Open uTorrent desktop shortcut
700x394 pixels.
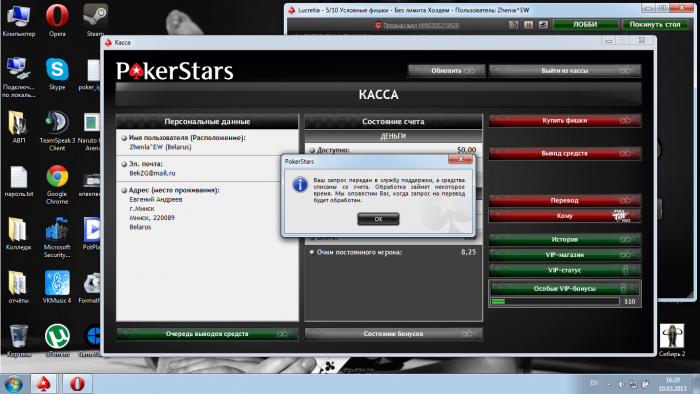(x=57, y=340)
